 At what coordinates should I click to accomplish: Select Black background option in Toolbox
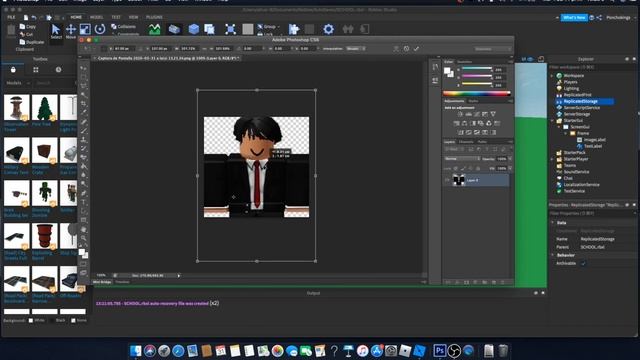[x=52, y=320]
